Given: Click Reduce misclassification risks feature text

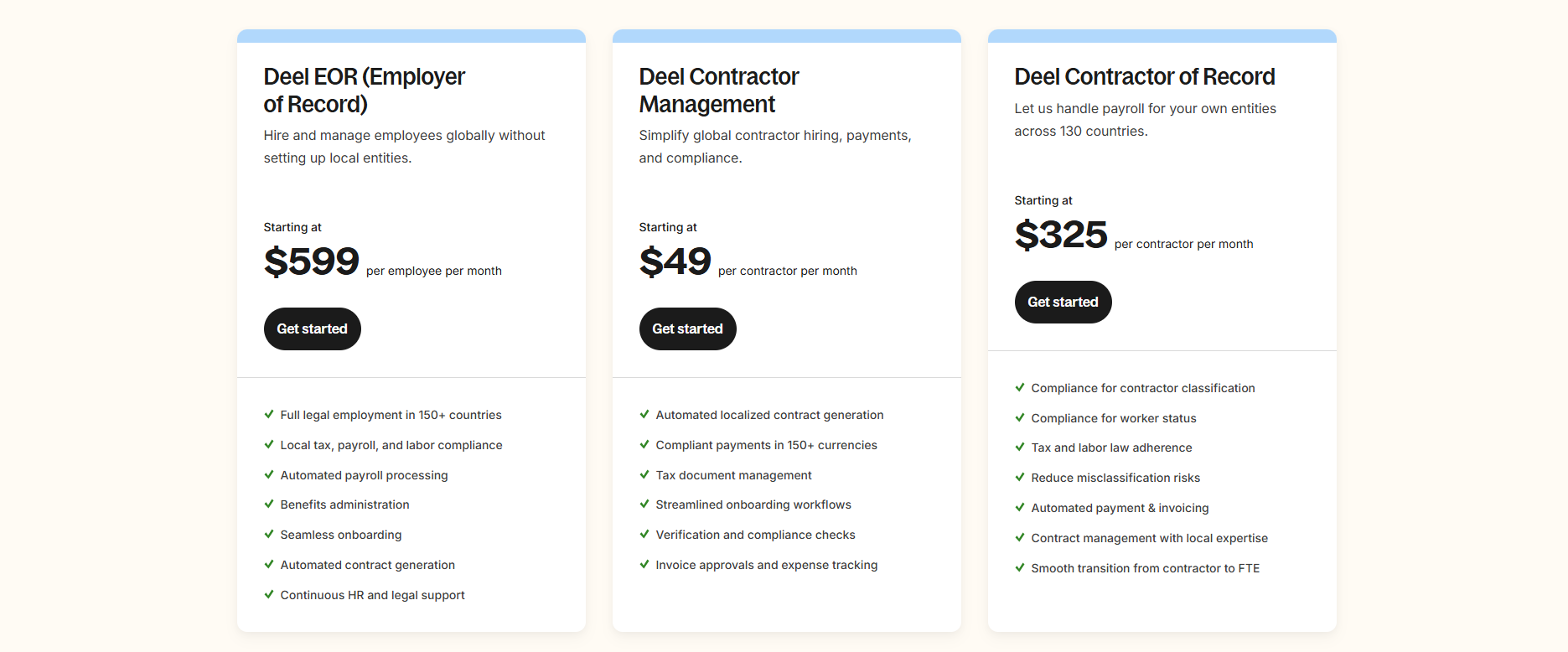Looking at the screenshot, I should (x=1115, y=478).
